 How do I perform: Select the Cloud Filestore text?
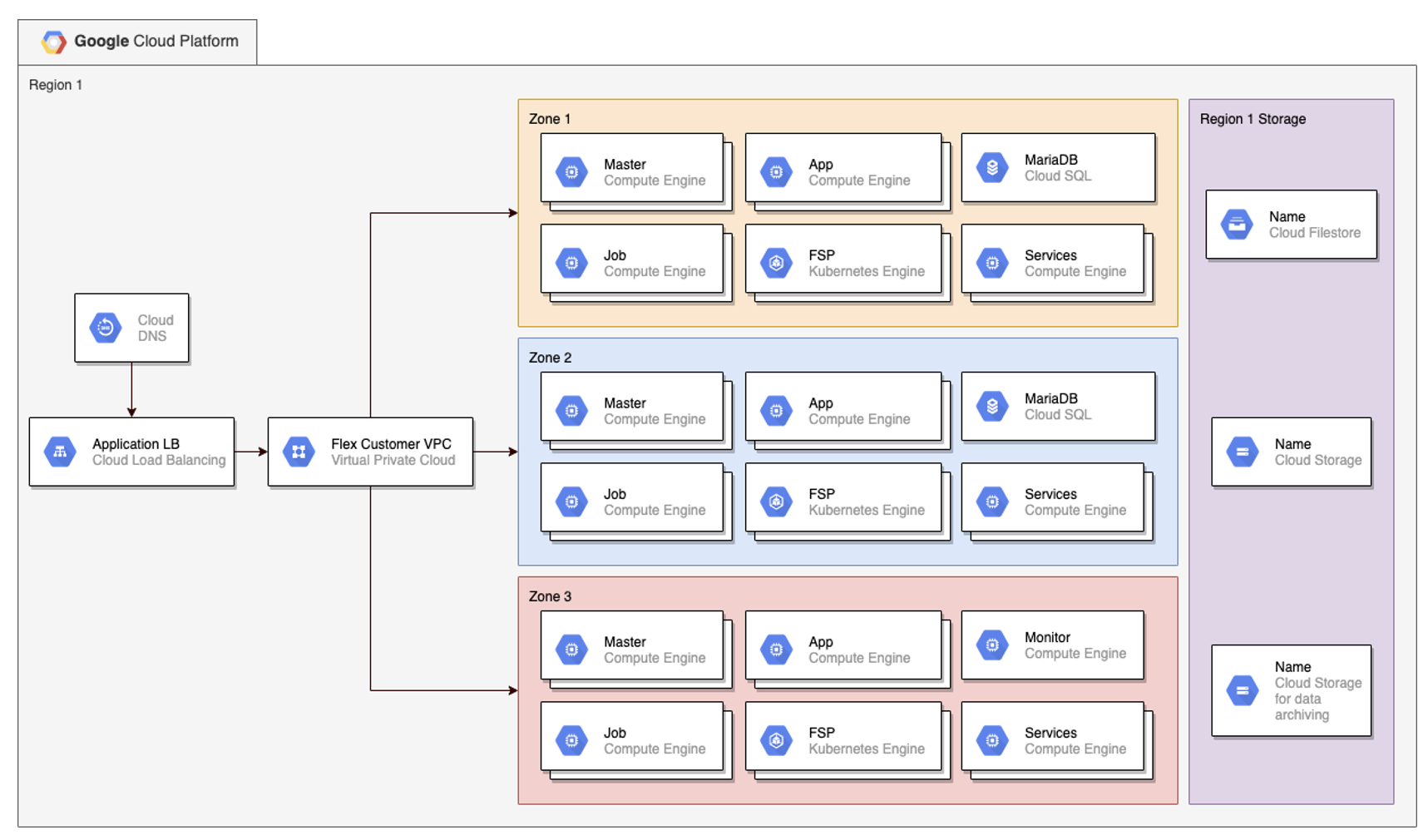pyautogui.click(x=1315, y=233)
